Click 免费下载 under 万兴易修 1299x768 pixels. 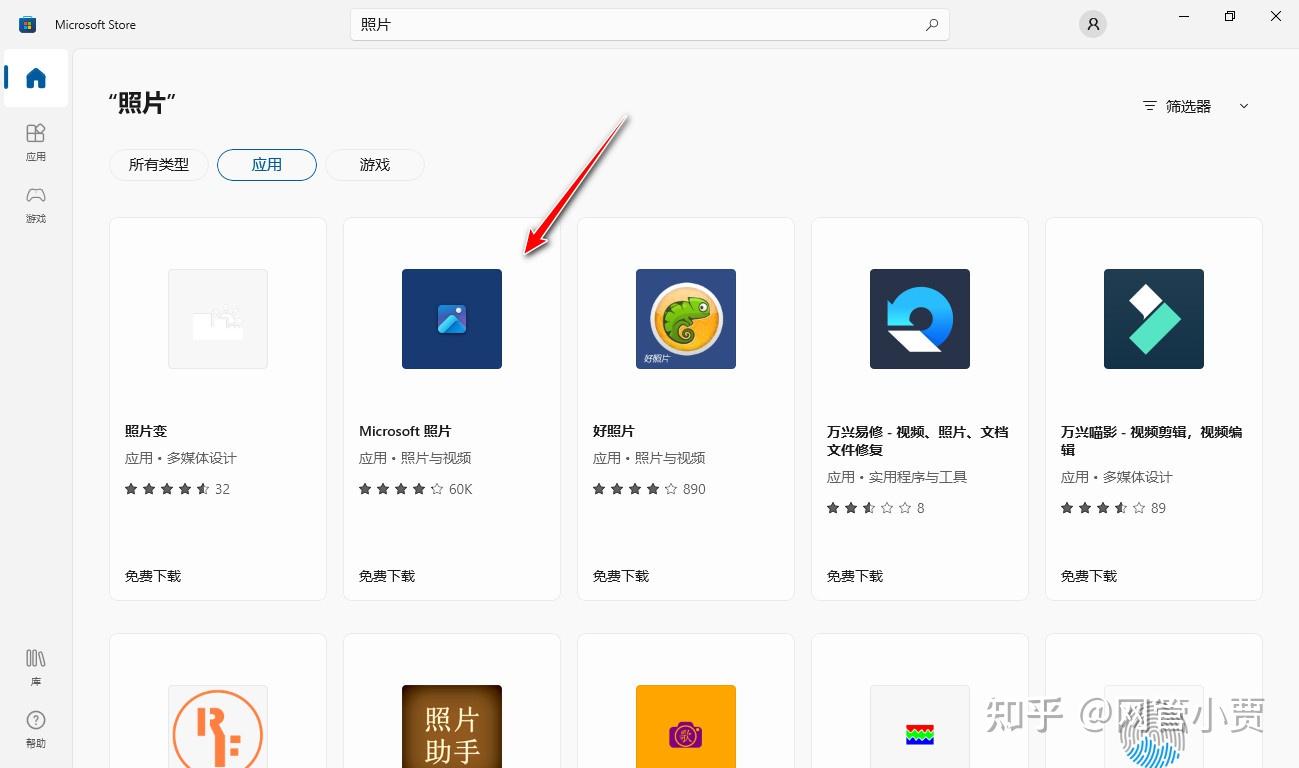tap(855, 576)
